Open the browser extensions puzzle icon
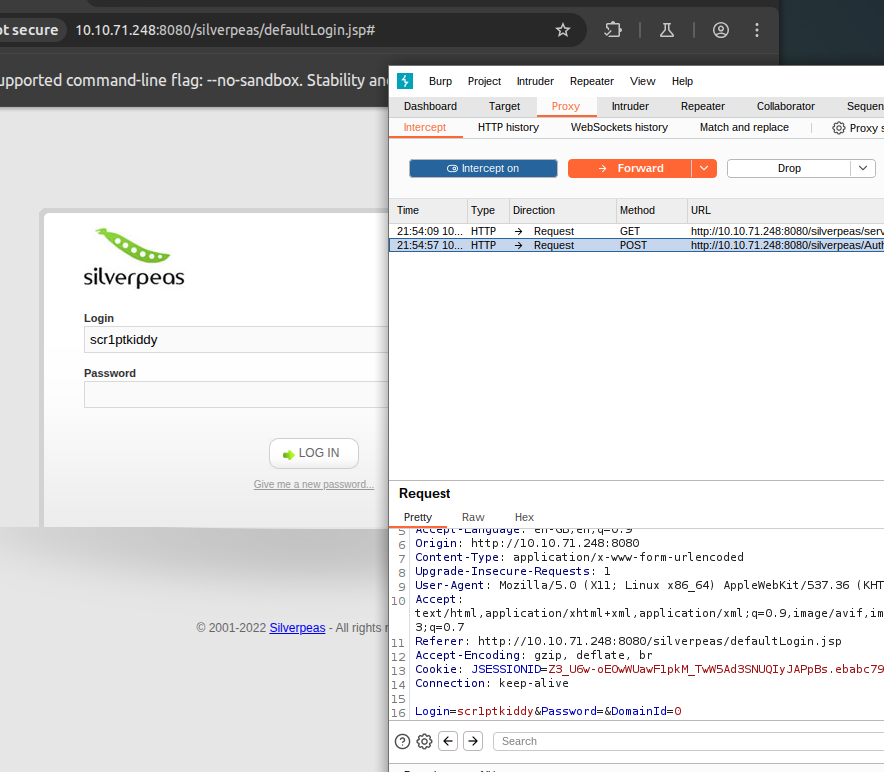 pos(613,30)
